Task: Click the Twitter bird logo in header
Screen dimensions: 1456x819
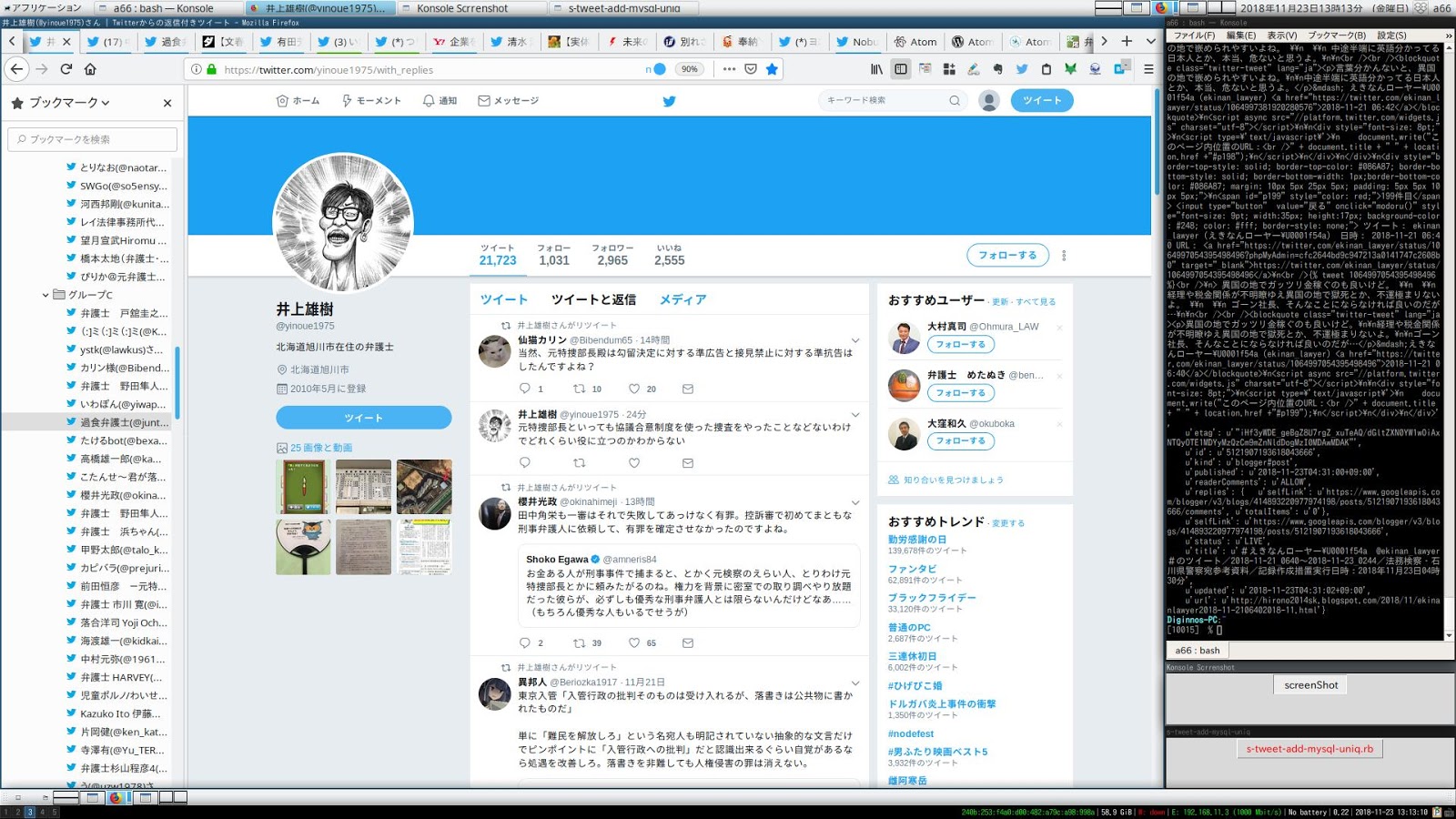Action: coord(669,101)
